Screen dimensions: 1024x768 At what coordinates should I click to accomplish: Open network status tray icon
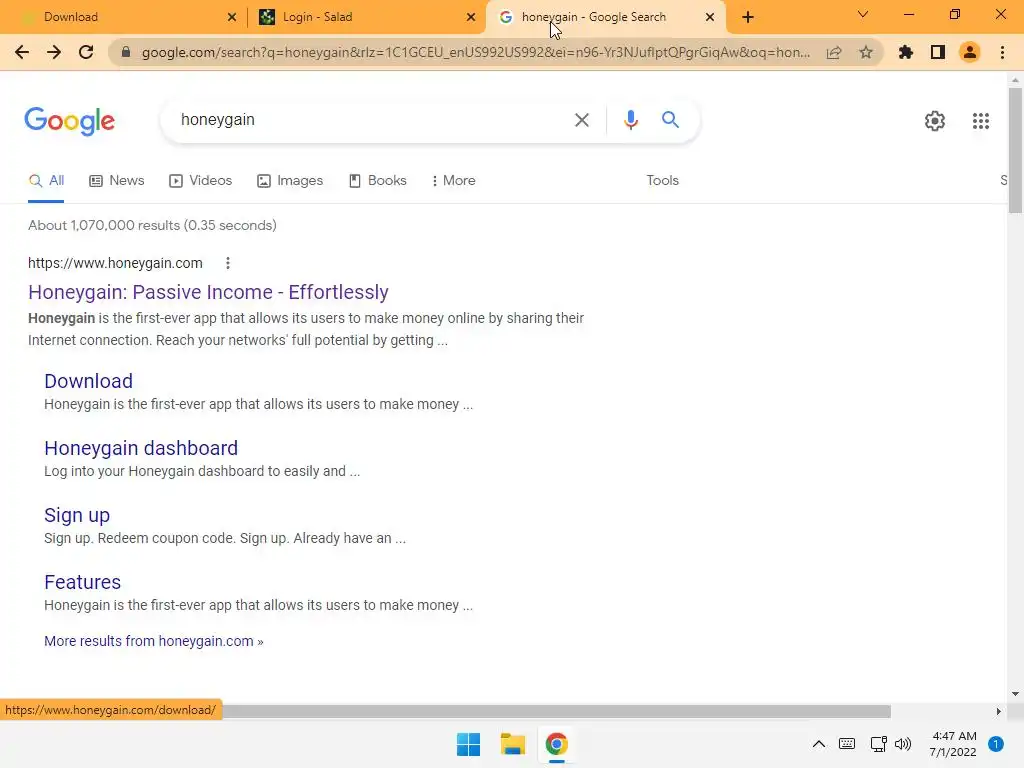(878, 744)
